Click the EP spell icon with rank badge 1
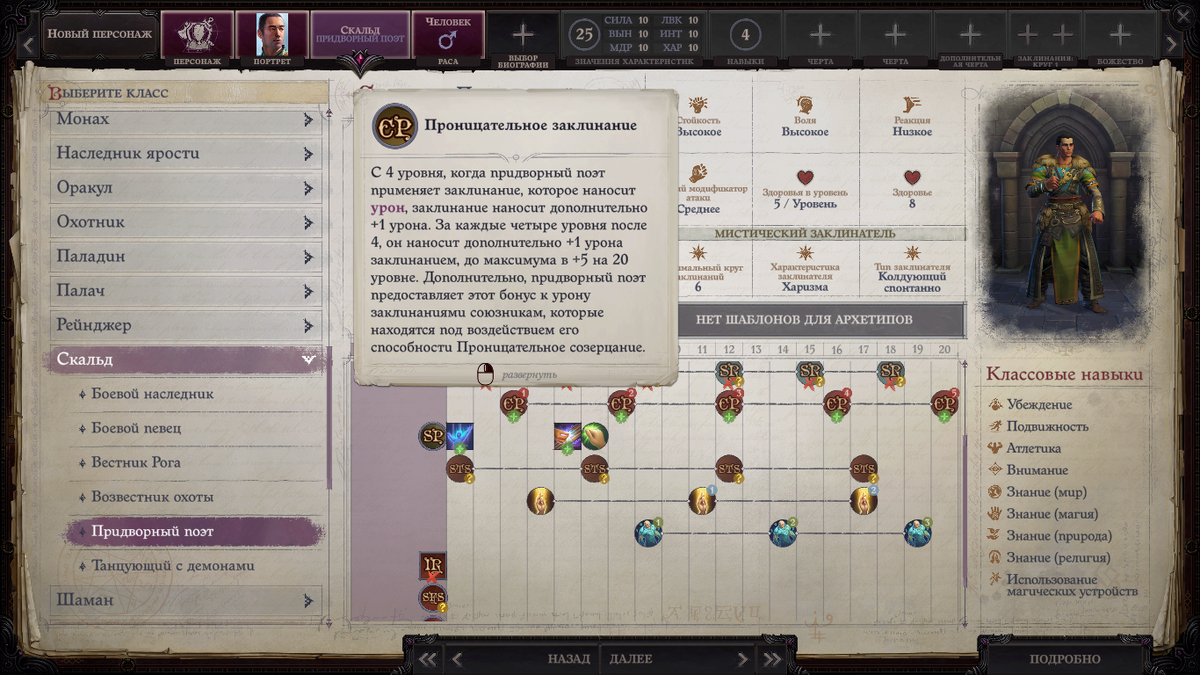 click(513, 404)
